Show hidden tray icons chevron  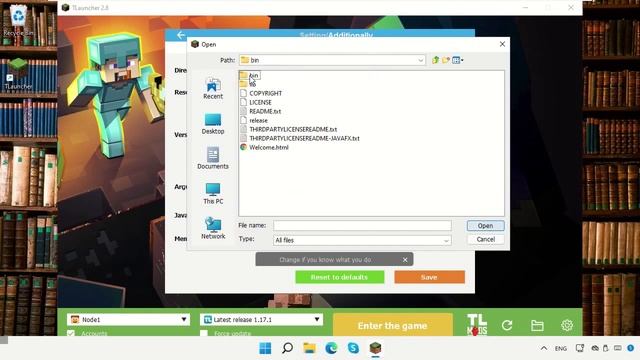pyautogui.click(x=544, y=348)
